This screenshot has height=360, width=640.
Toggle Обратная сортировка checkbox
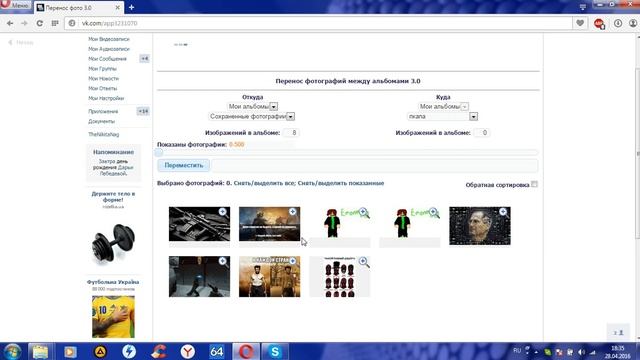[534, 184]
